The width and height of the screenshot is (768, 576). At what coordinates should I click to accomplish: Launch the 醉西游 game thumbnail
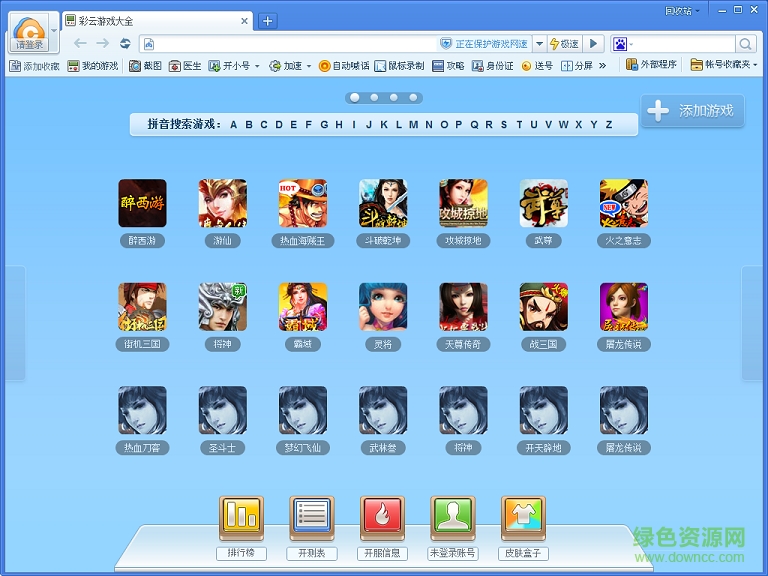coord(142,203)
